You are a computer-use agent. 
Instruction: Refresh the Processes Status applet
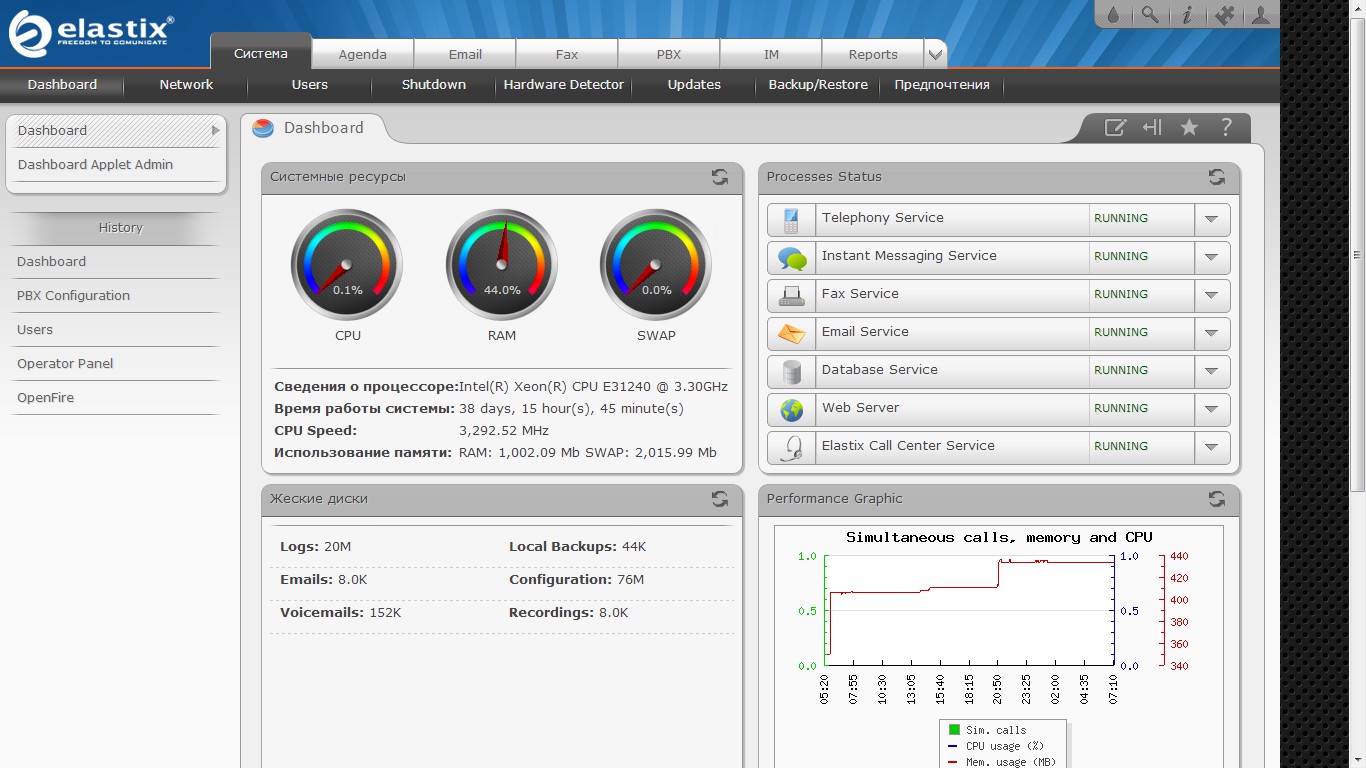pyautogui.click(x=1217, y=177)
